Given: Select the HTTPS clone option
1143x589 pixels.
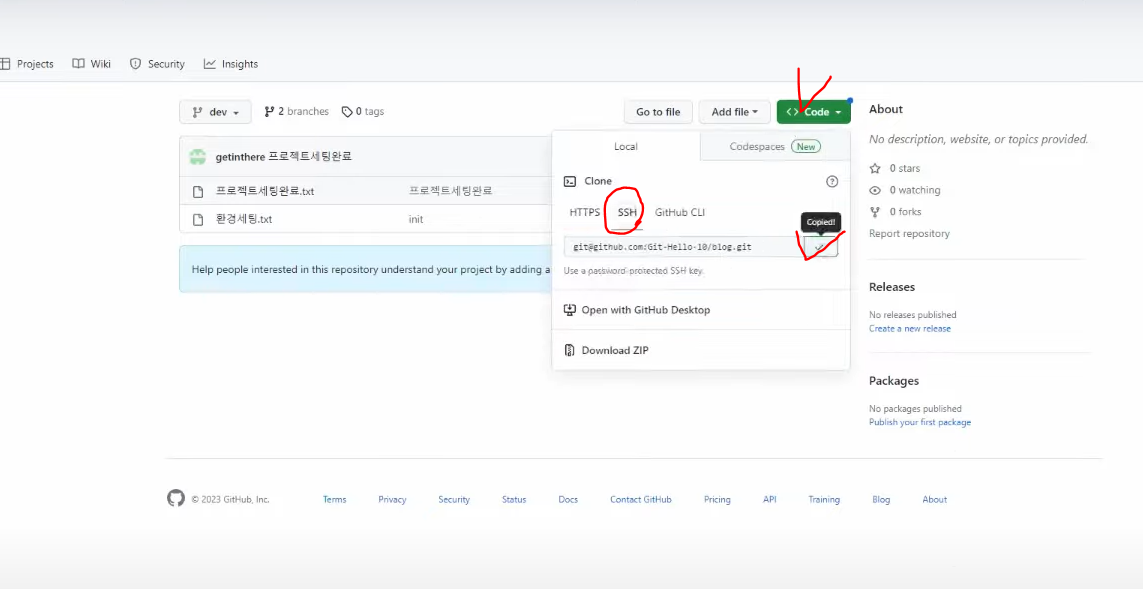Looking at the screenshot, I should pos(585,213).
